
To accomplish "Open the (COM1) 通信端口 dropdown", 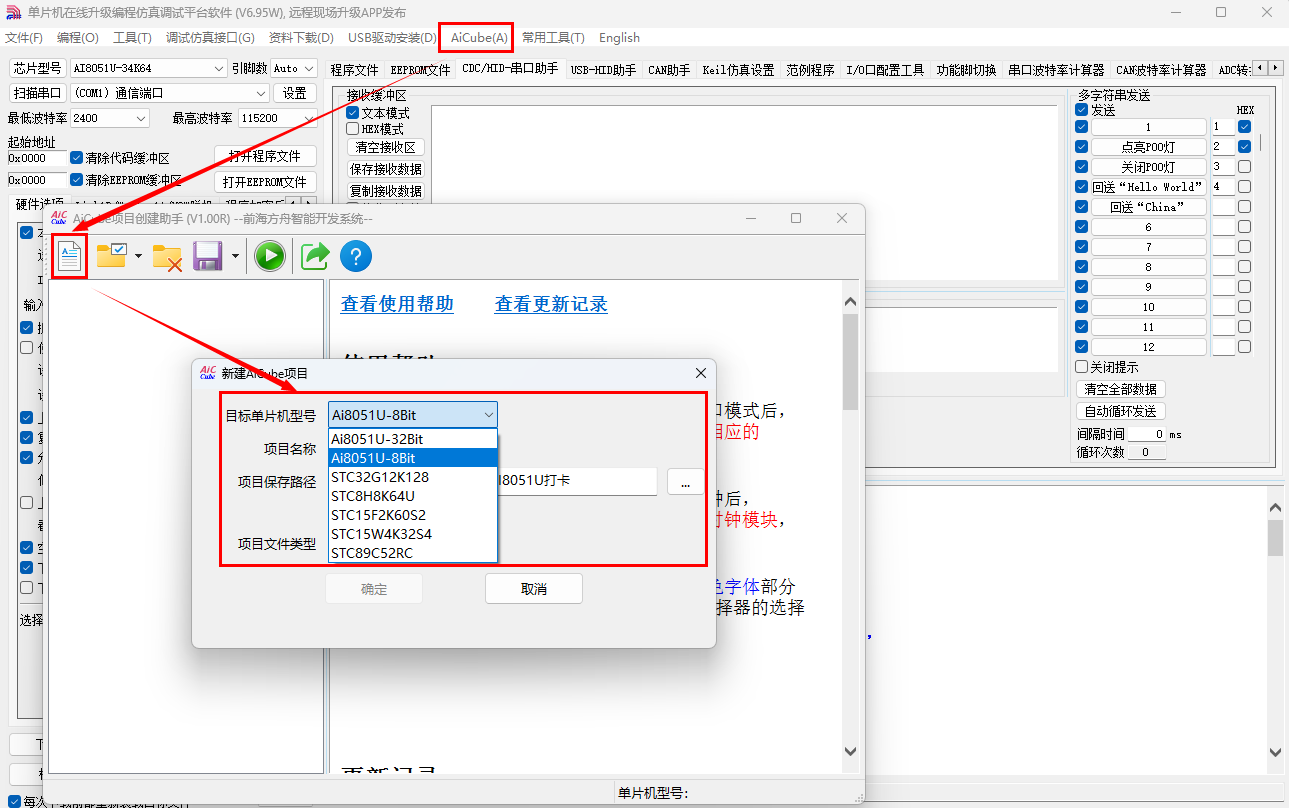I will 169,93.
